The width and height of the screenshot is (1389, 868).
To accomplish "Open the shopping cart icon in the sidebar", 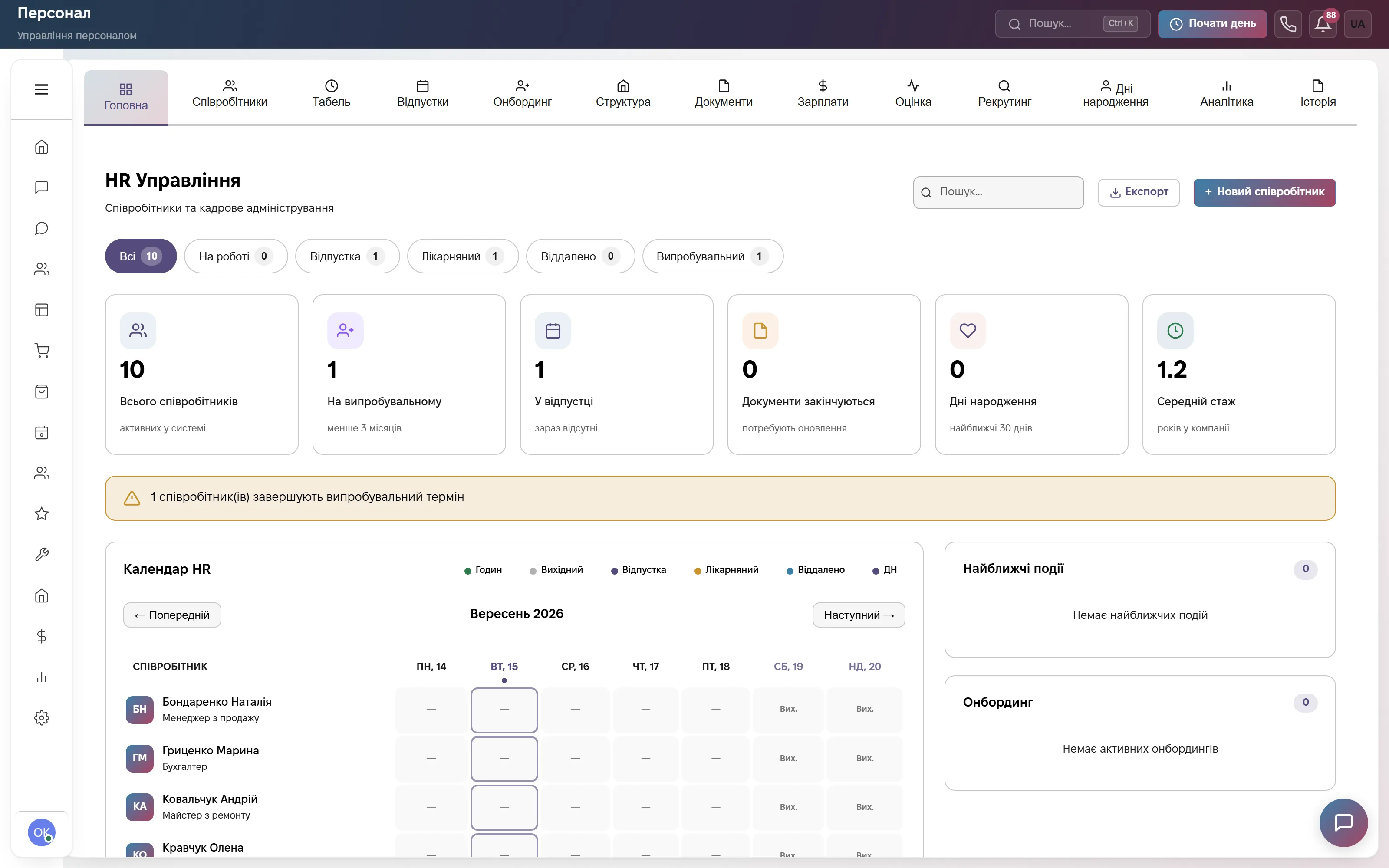I will 41,351.
